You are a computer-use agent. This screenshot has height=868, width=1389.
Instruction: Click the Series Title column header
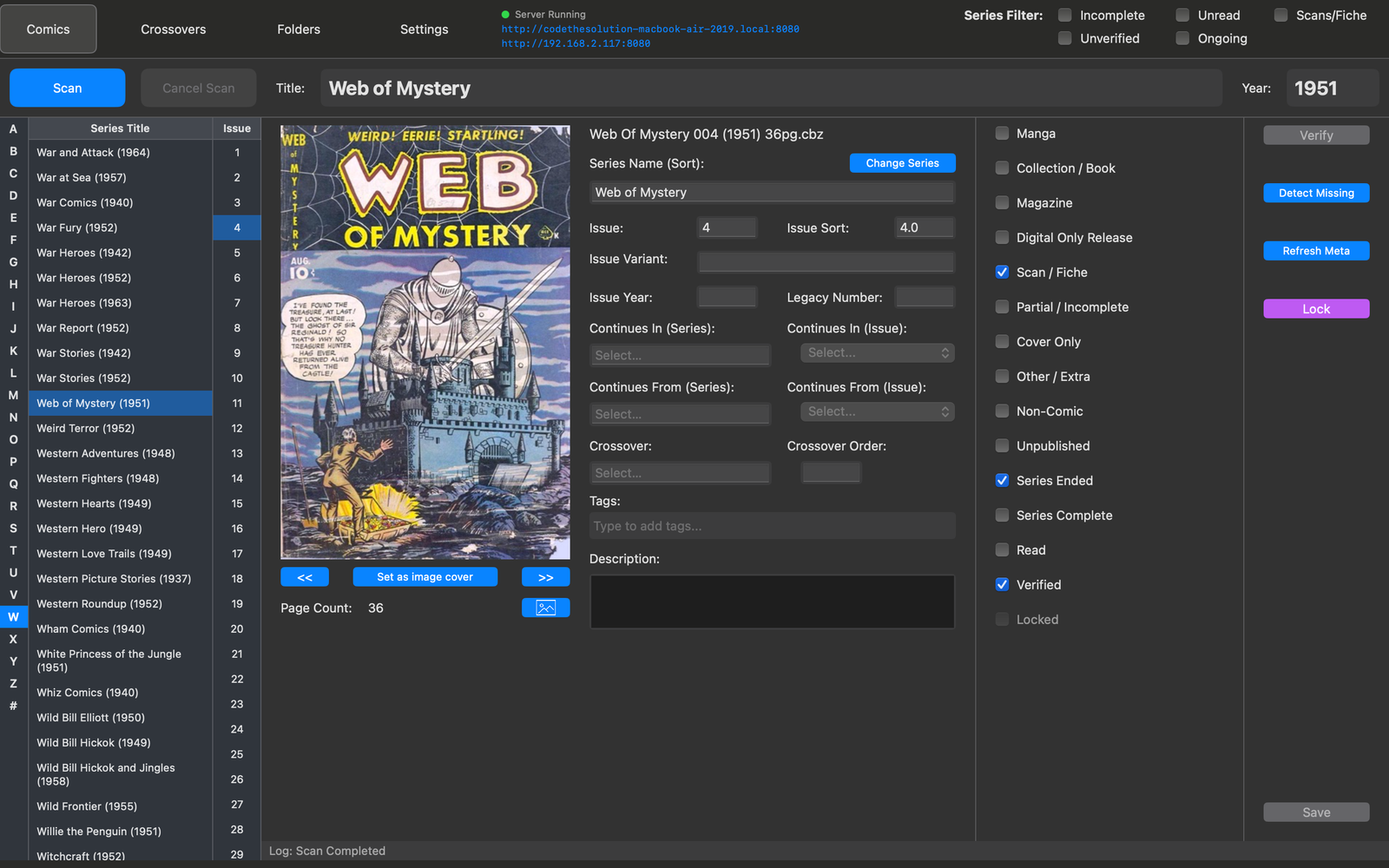pyautogui.click(x=121, y=128)
